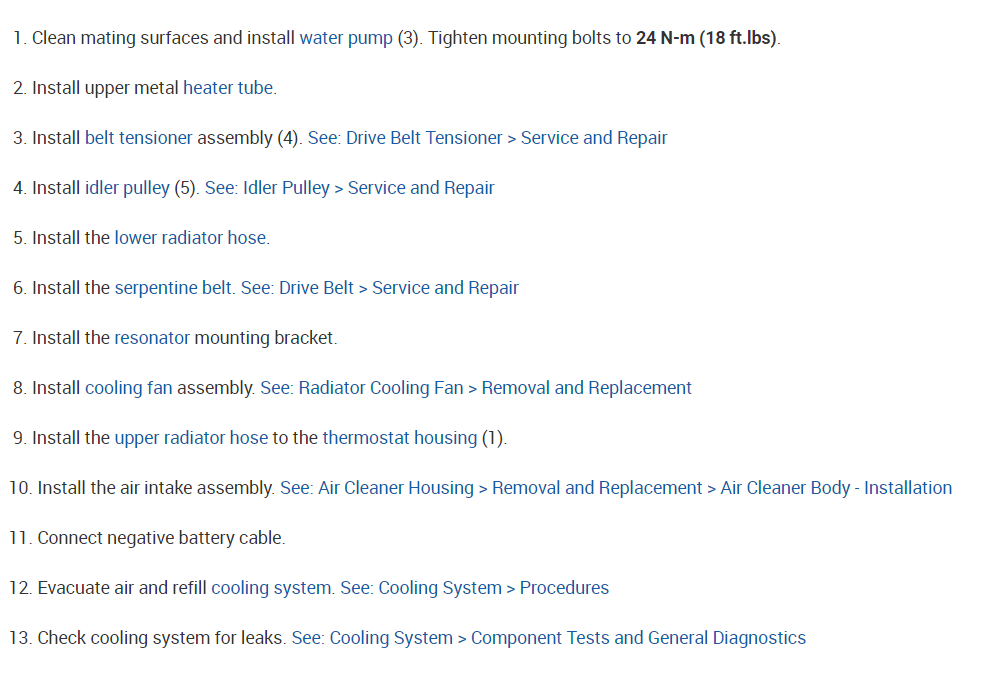Click the serpentine belt link
Viewport: 1008px width, 683px height.
click(x=173, y=288)
